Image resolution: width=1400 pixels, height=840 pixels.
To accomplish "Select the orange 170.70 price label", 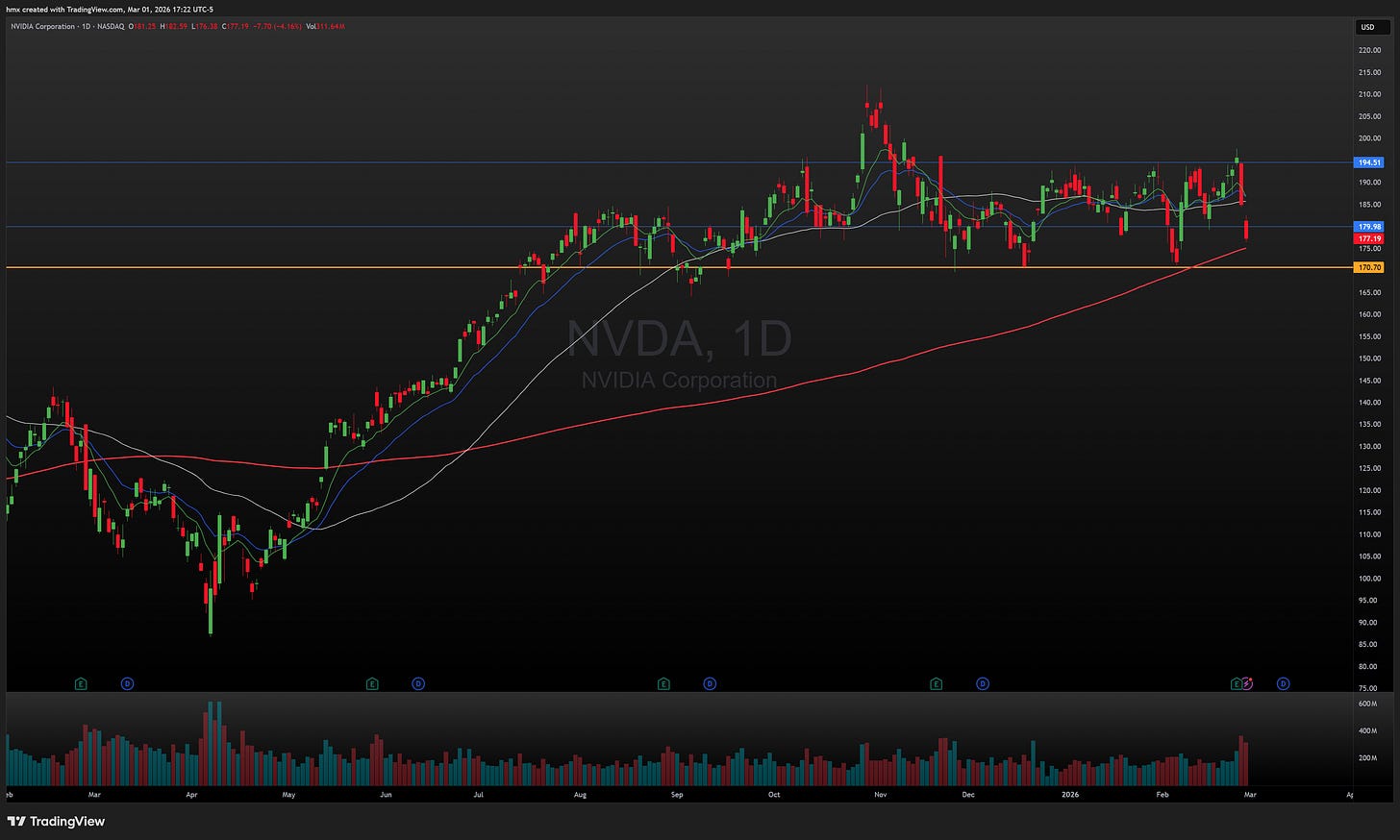I will pos(1369,267).
